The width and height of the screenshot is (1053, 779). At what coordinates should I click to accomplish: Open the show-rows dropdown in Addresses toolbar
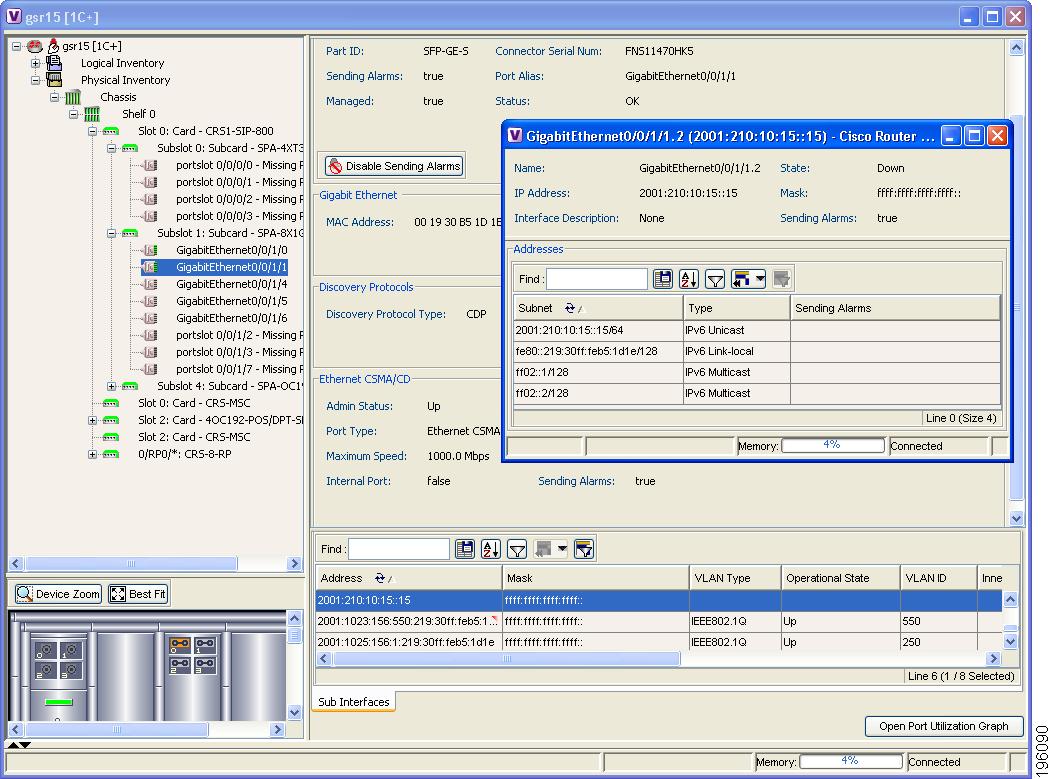click(760, 279)
